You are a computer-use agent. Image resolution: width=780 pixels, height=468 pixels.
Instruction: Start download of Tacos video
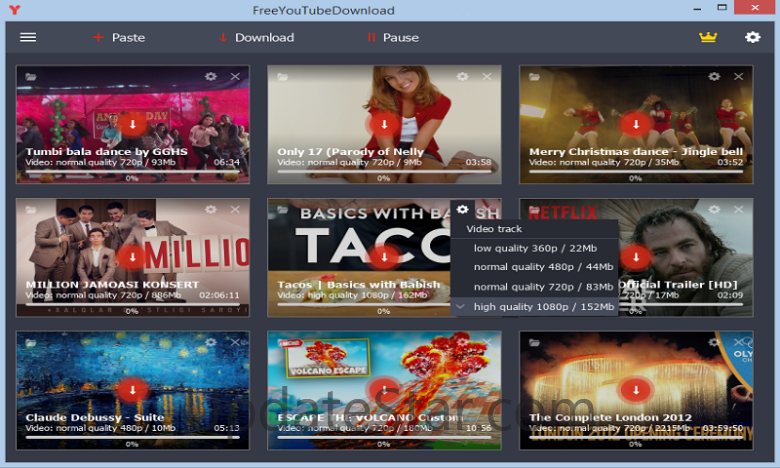[384, 257]
